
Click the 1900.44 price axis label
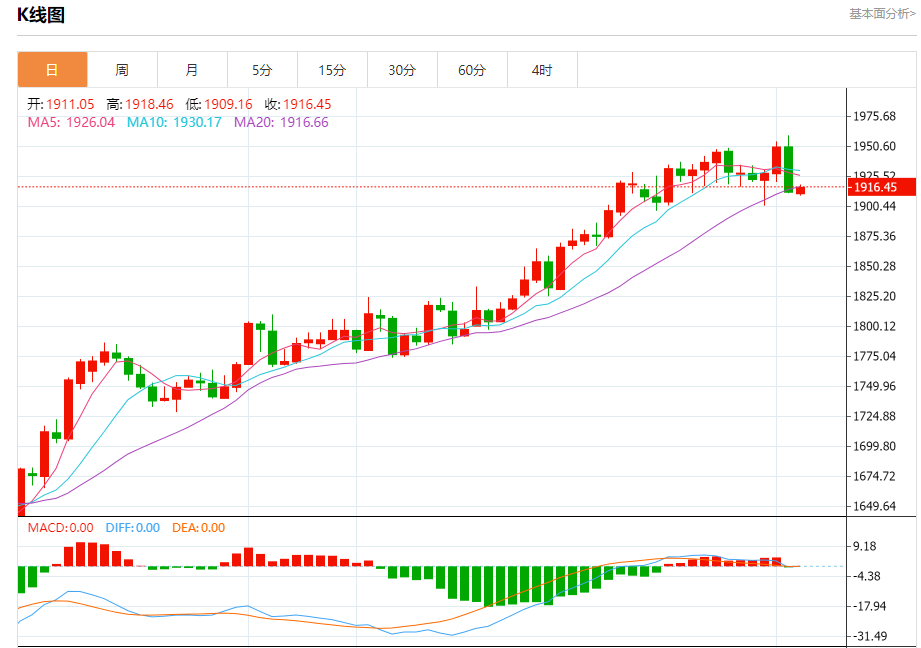pyautogui.click(x=874, y=206)
